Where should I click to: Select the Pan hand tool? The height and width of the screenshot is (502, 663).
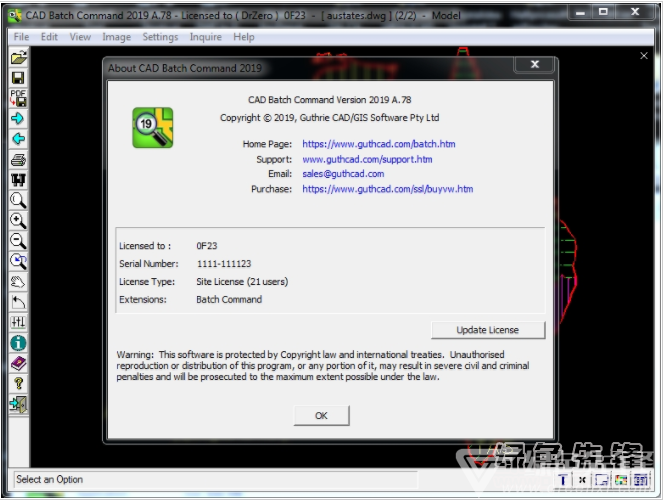(18, 282)
